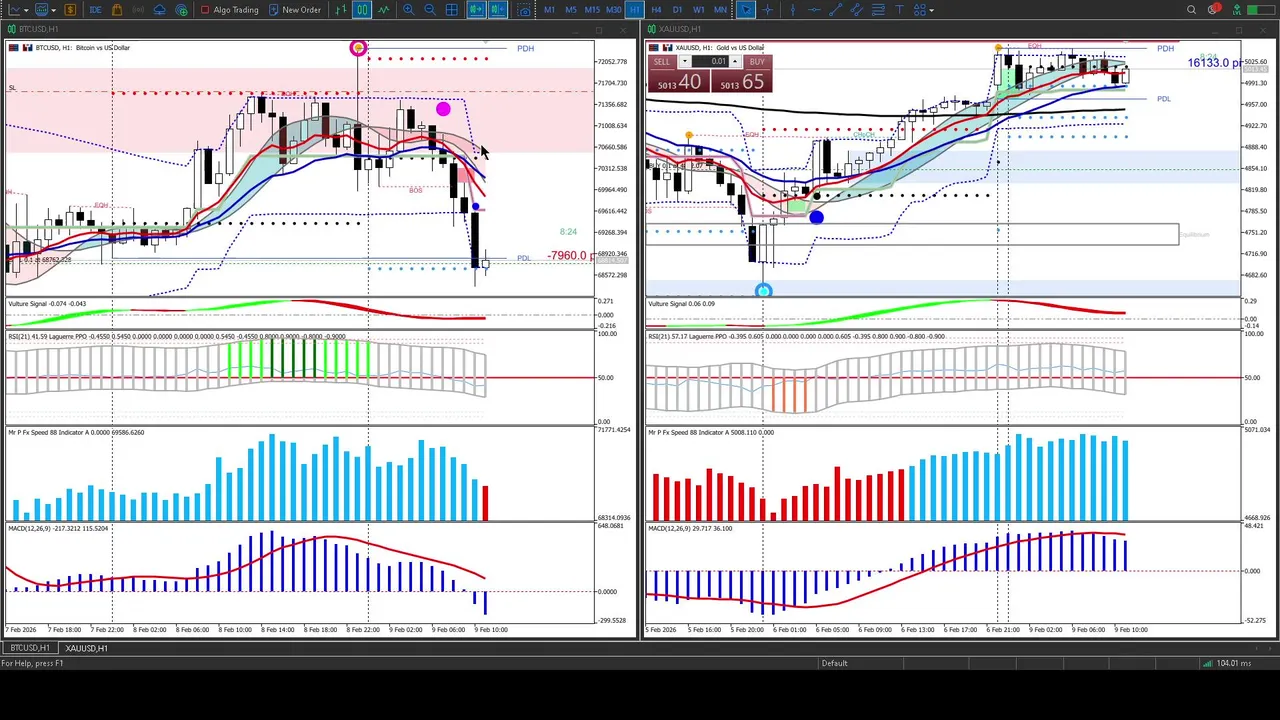Switch chart to line chart mode
The width and height of the screenshot is (1280, 720).
[384, 10]
